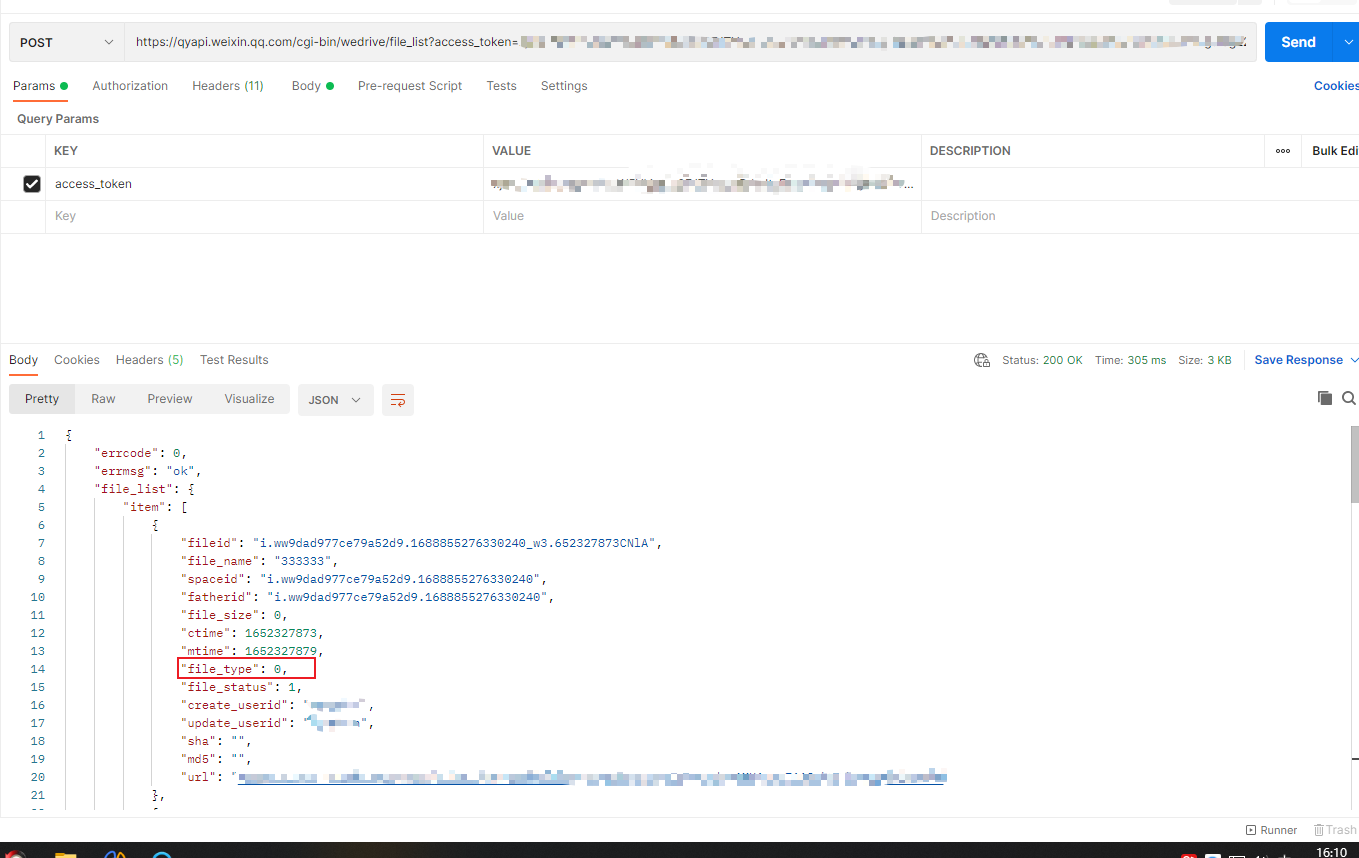
Task: Click the Status: 200 OK indicator
Action: (1042, 360)
